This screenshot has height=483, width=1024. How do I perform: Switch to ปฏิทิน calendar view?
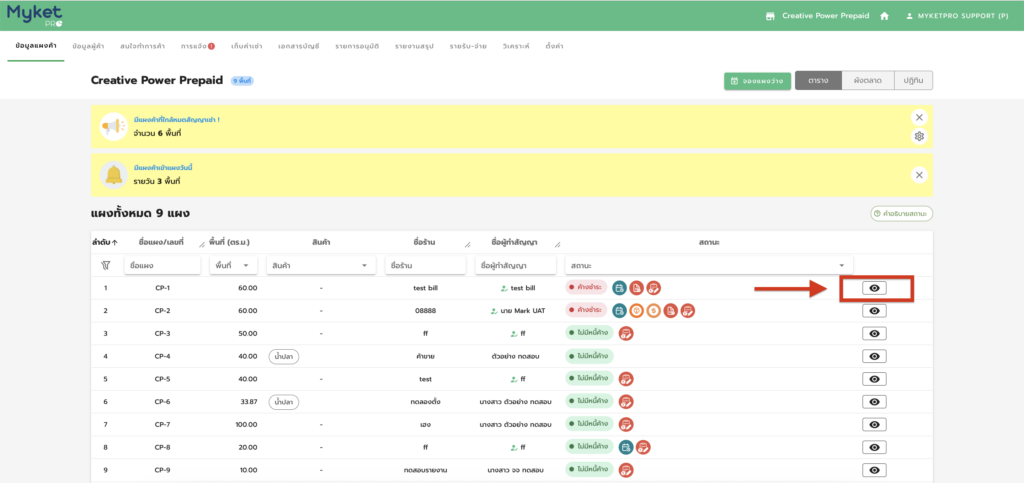click(913, 81)
